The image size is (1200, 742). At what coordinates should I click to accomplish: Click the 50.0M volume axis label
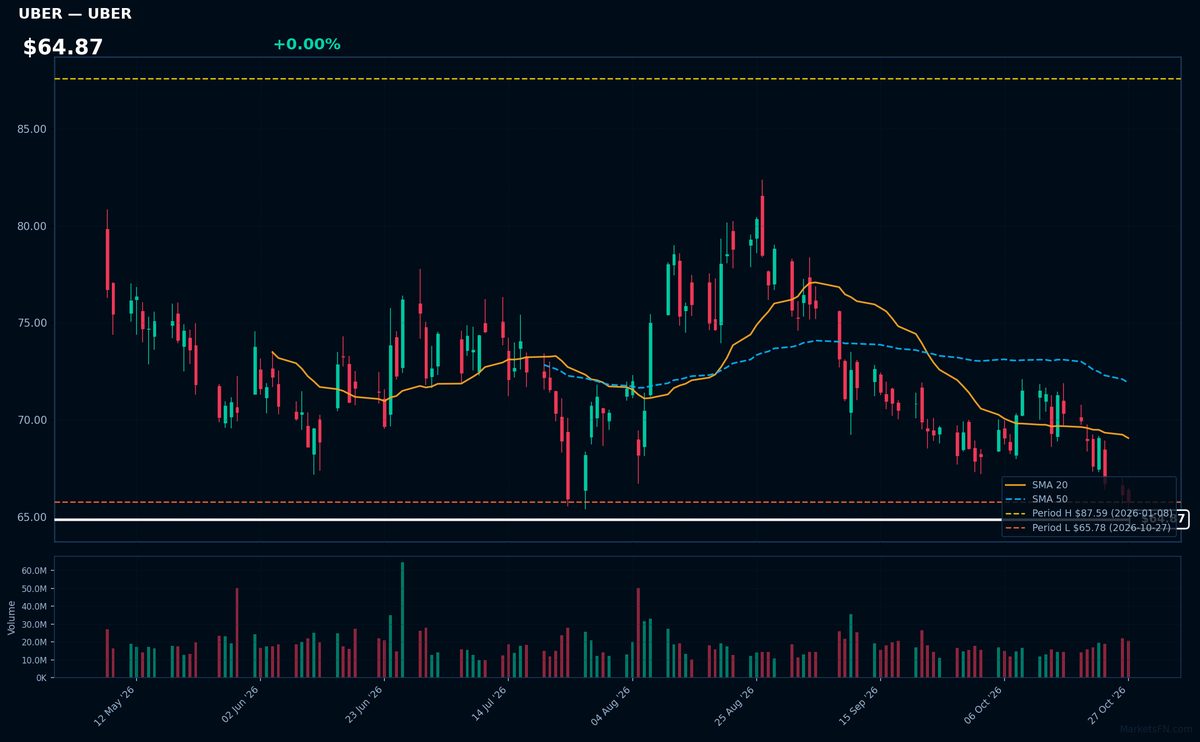coord(34,588)
